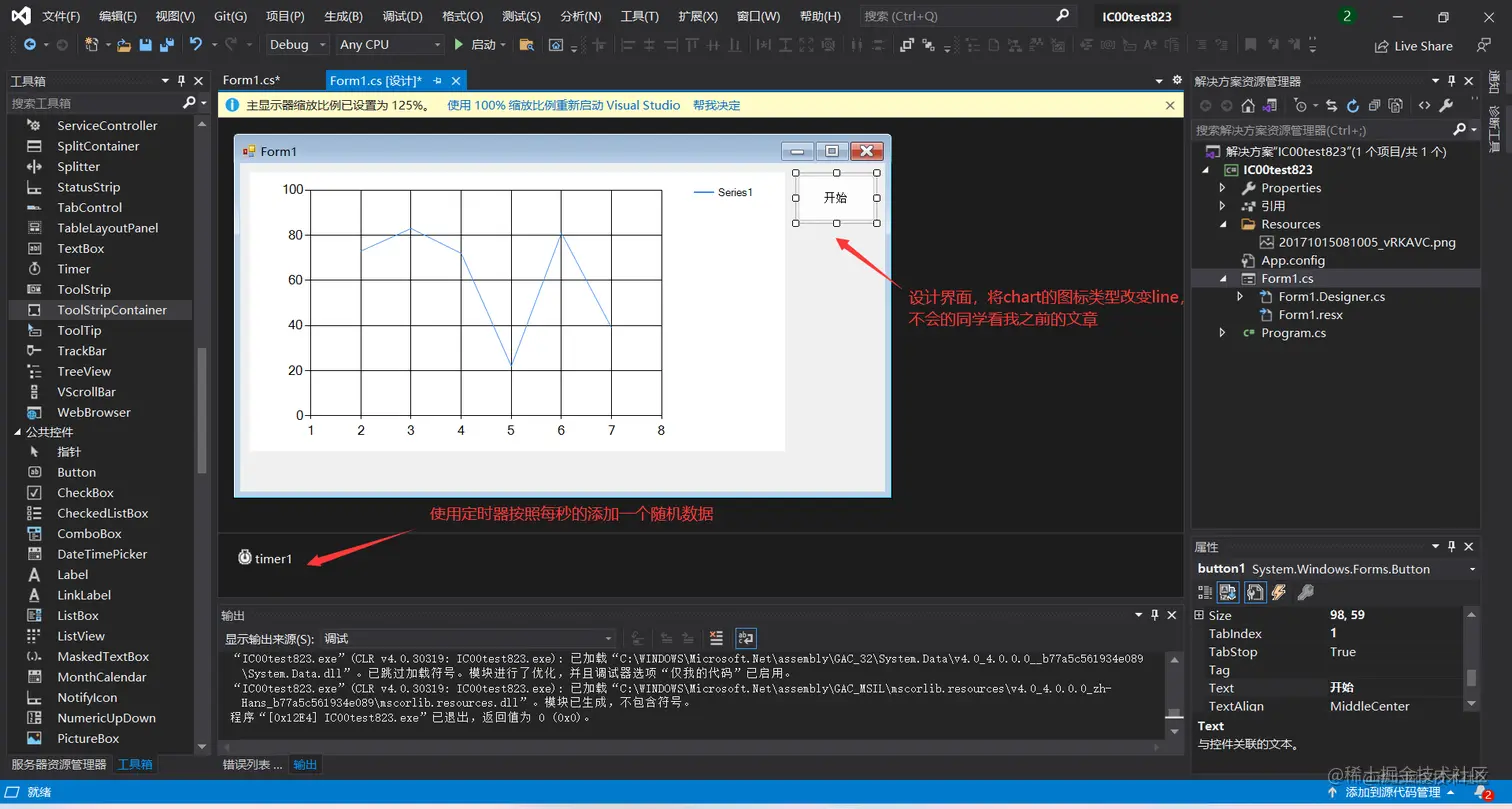Click Sync with Active Document icon
1512x809 pixels.
[1331, 105]
